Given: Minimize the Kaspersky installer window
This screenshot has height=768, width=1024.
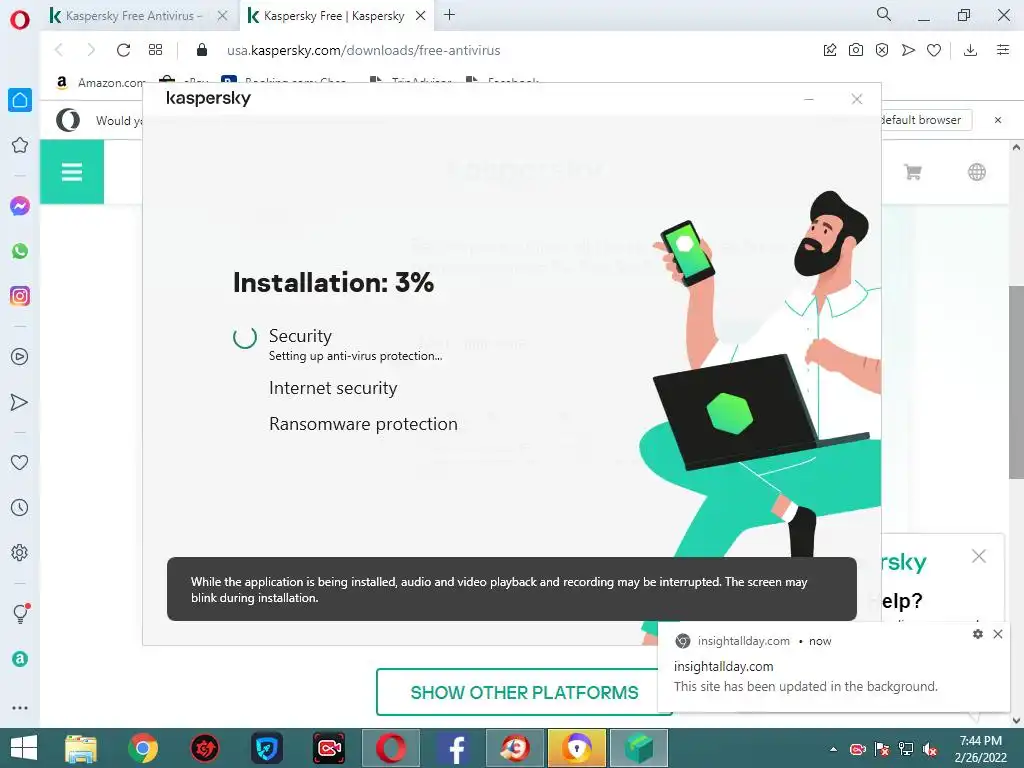Looking at the screenshot, I should pyautogui.click(x=808, y=99).
